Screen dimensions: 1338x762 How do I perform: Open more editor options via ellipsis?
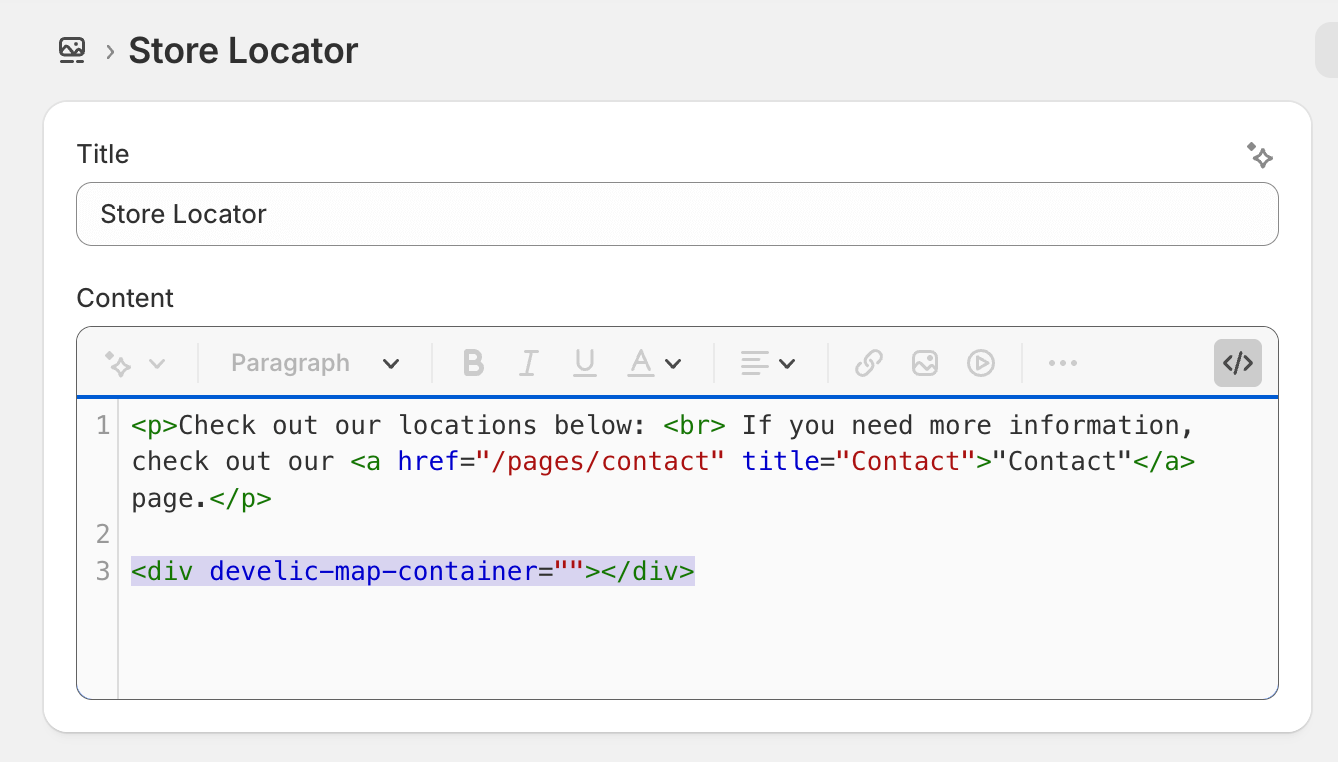tap(1062, 363)
